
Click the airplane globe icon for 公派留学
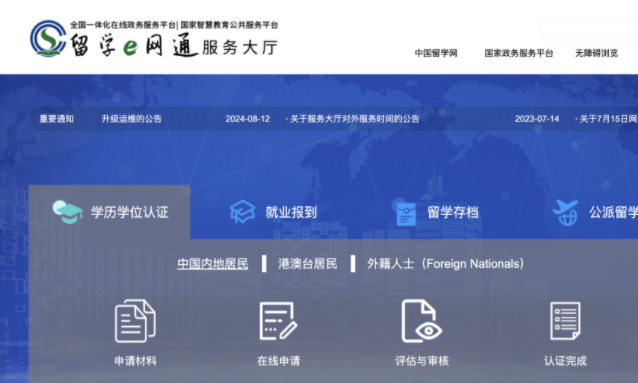[566, 212]
